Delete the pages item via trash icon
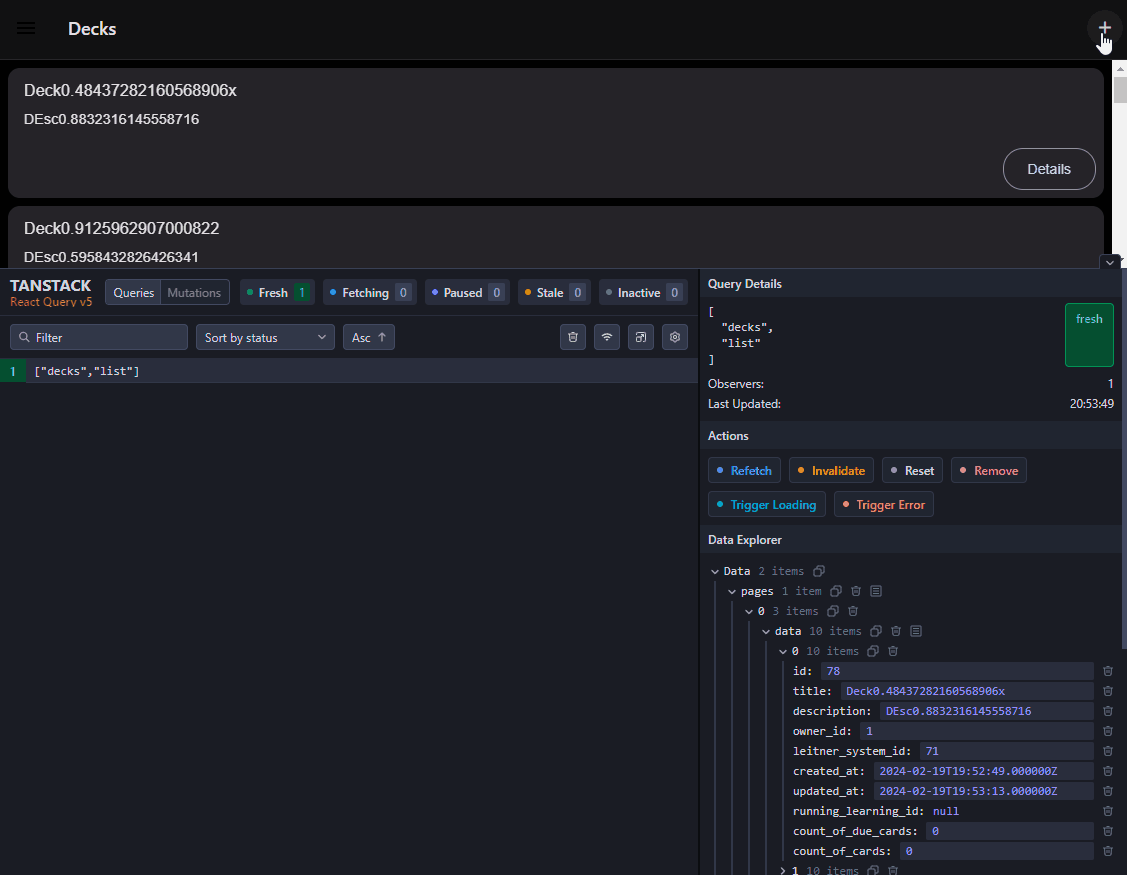Viewport: 1127px width, 875px height. (856, 591)
